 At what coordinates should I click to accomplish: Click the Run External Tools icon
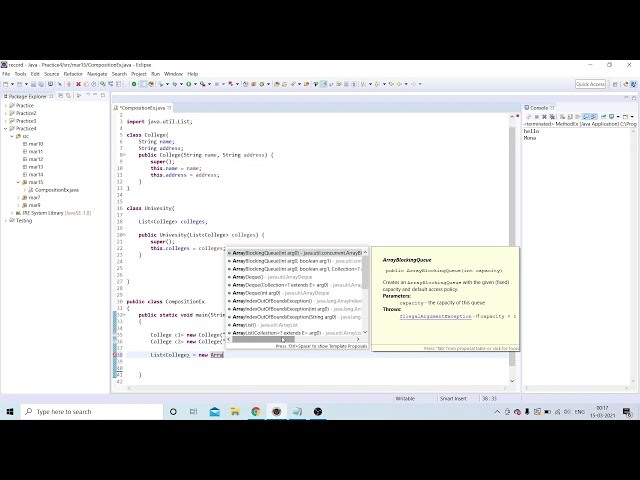pyautogui.click(x=202, y=84)
